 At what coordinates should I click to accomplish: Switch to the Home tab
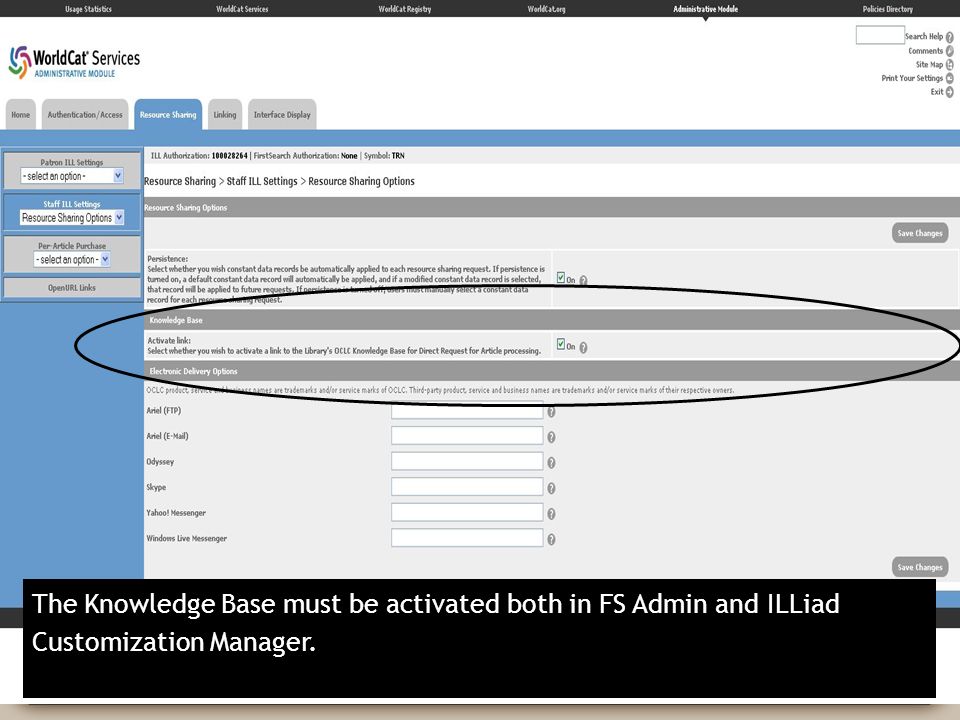(21, 114)
